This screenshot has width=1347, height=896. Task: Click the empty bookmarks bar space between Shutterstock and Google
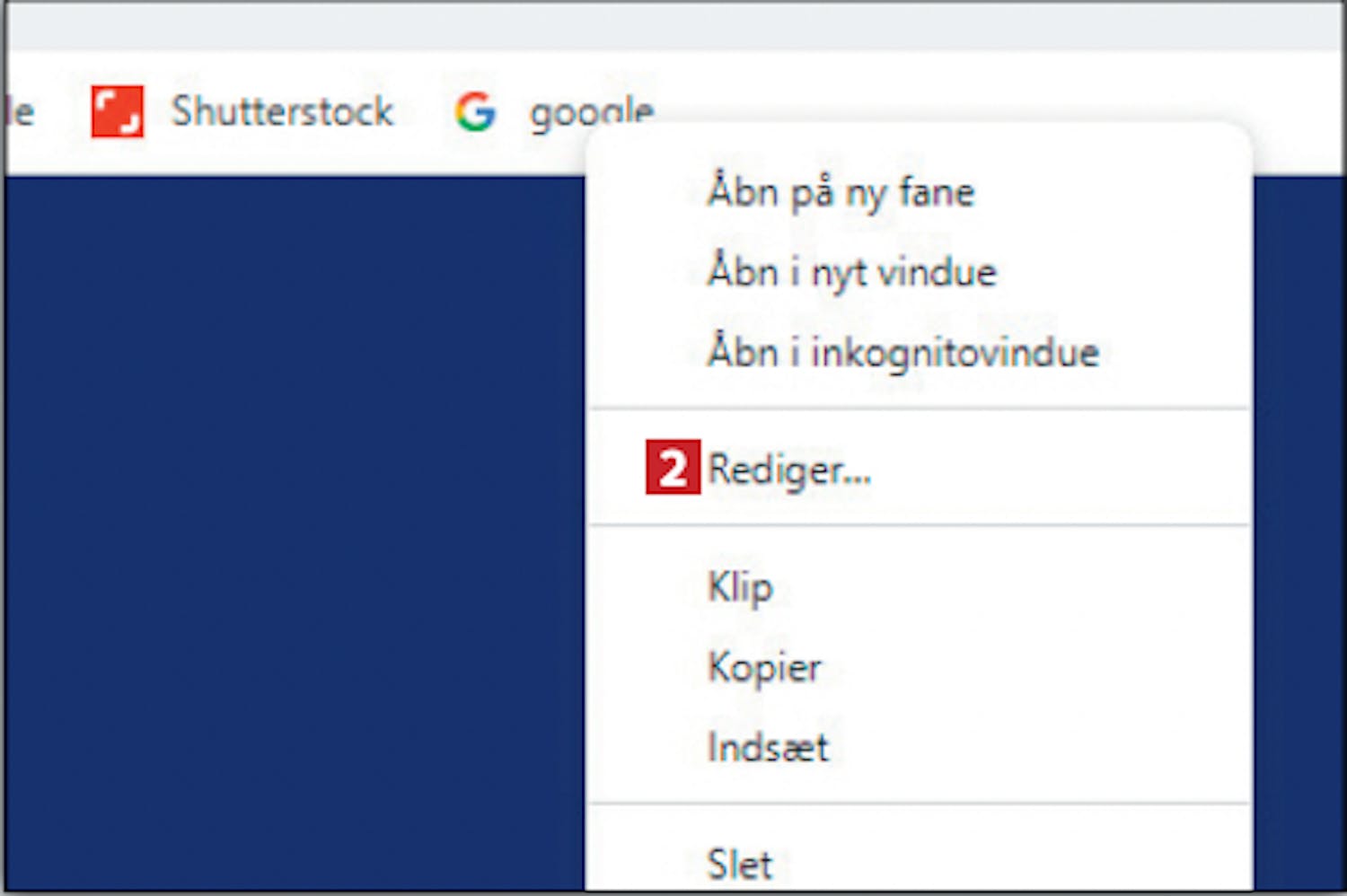point(422,111)
